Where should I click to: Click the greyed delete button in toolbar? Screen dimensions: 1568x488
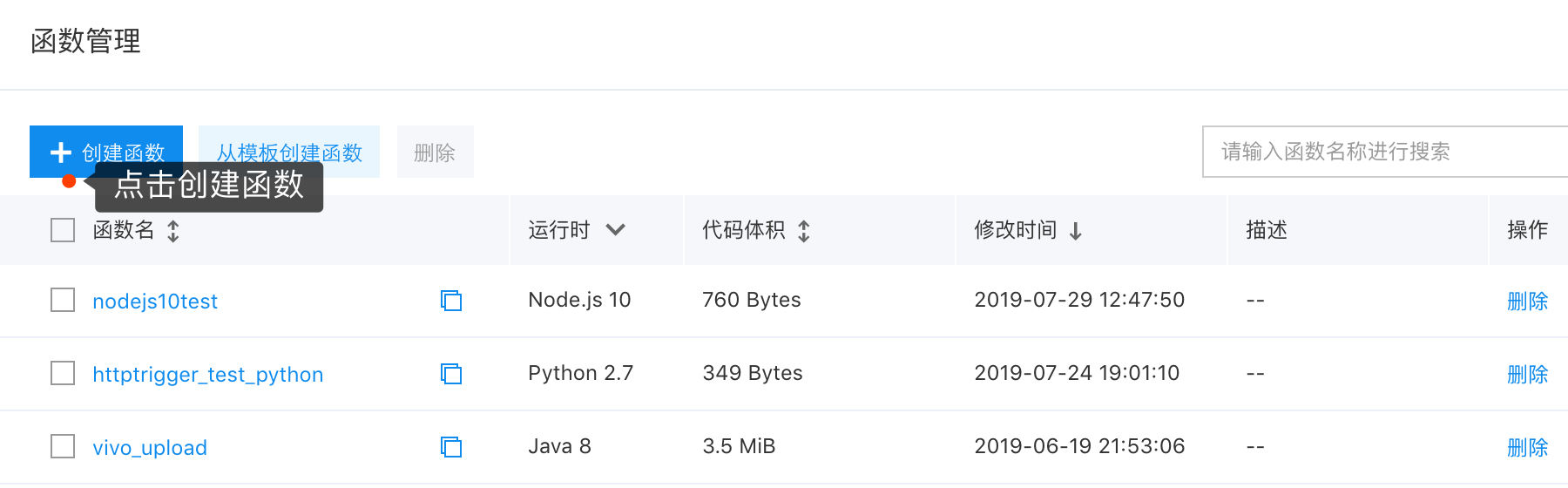(436, 152)
